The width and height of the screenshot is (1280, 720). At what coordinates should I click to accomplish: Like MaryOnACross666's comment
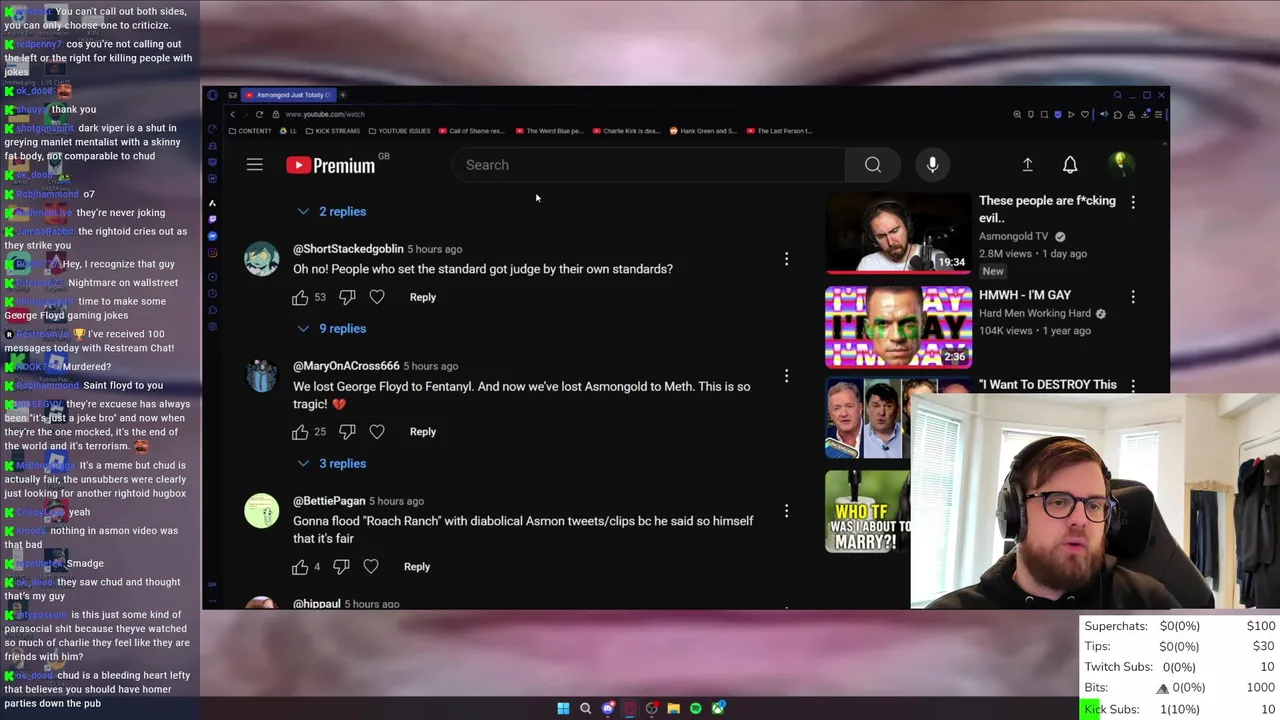[x=300, y=432]
